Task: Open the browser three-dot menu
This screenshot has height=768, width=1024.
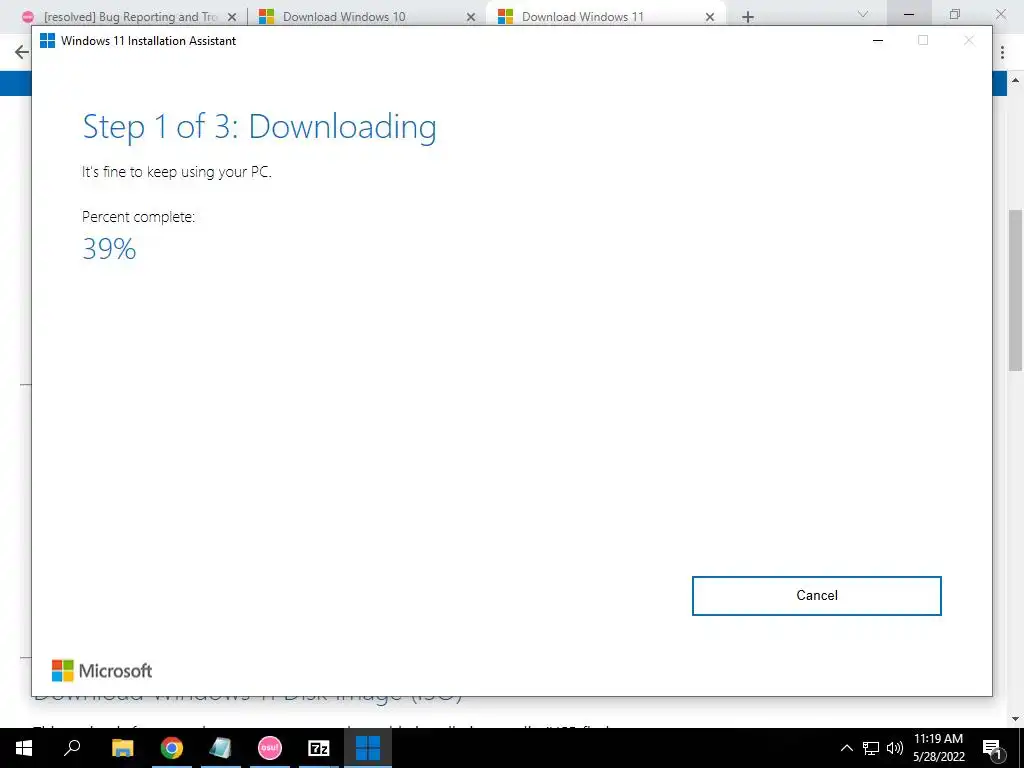Action: 1002,52
